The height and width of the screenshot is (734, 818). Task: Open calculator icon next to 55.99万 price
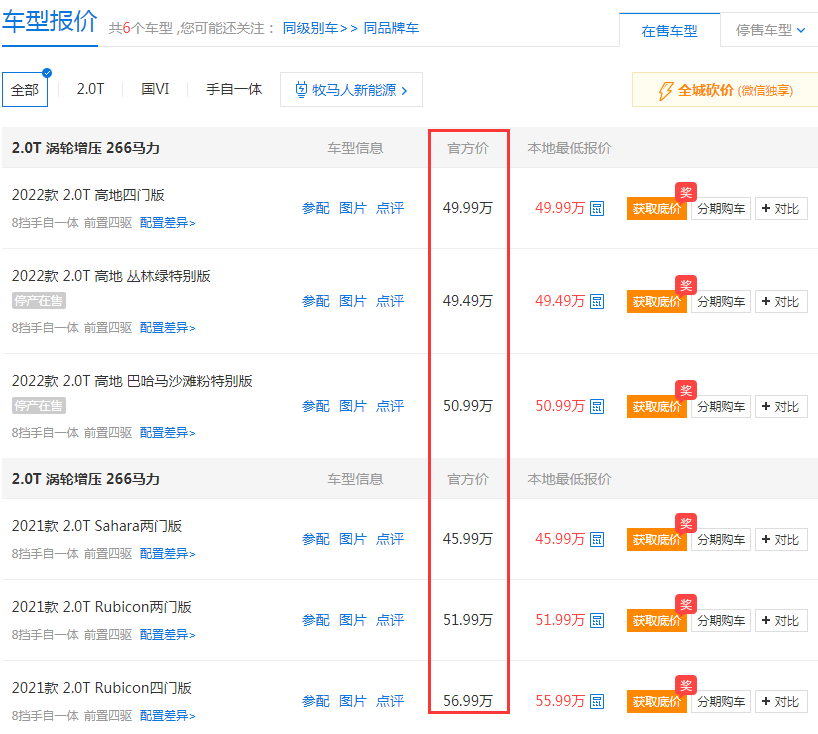[x=597, y=702]
